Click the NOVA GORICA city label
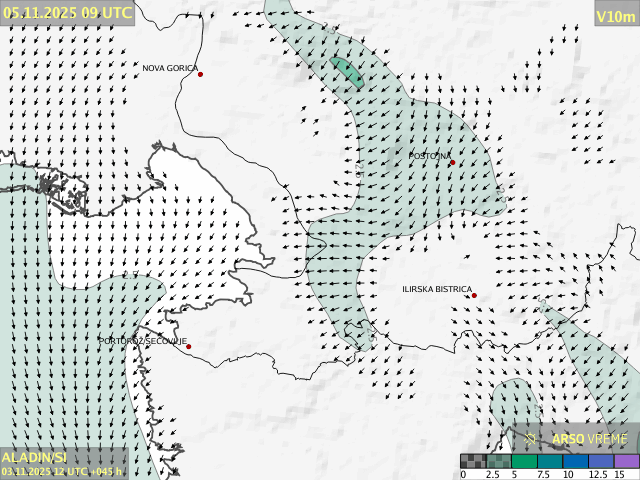640x480 pixels. pos(170,68)
